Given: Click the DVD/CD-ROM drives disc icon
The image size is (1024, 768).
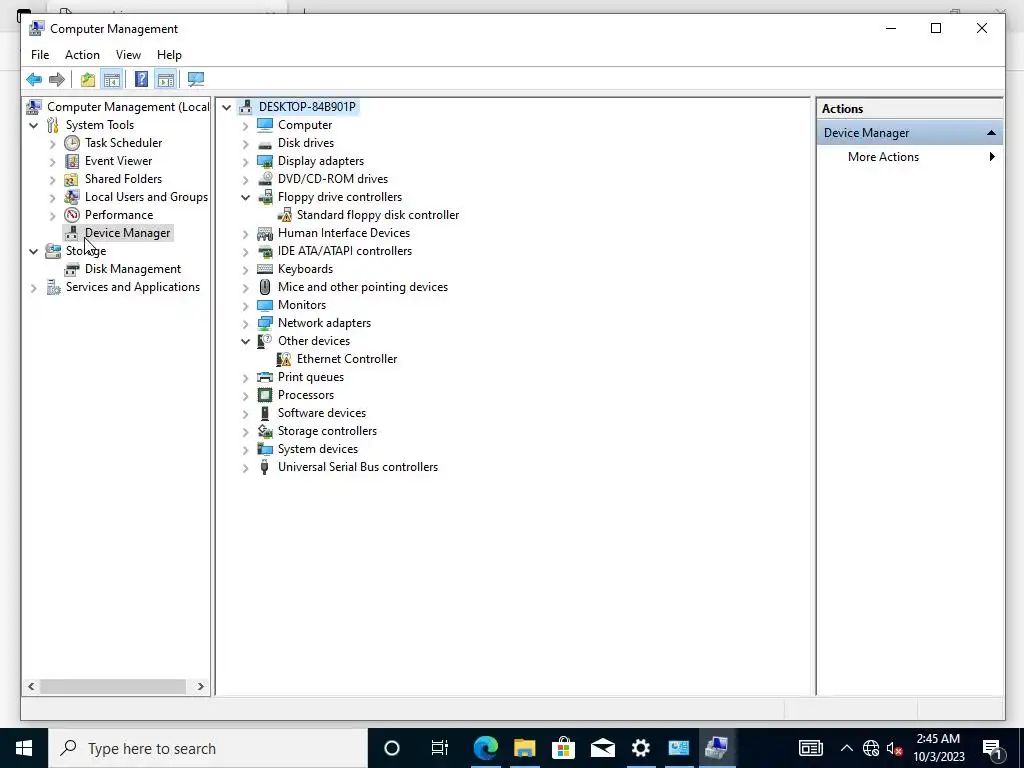Looking at the screenshot, I should [264, 179].
